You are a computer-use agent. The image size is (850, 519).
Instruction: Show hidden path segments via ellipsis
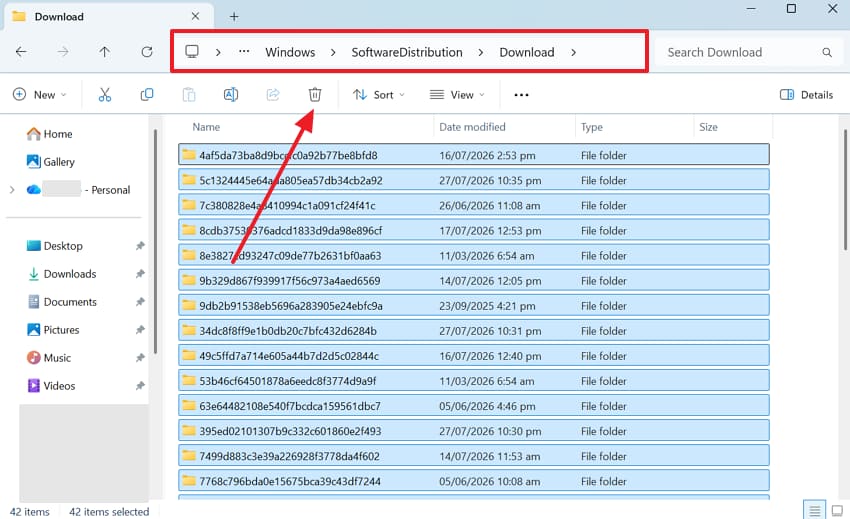click(244, 52)
